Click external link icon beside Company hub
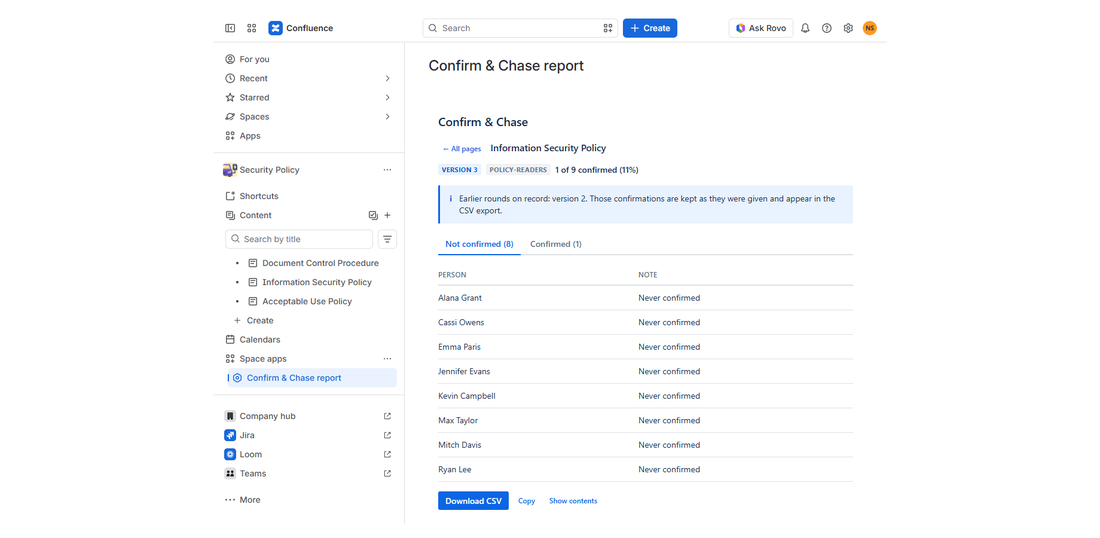1100x538 pixels. (x=387, y=416)
